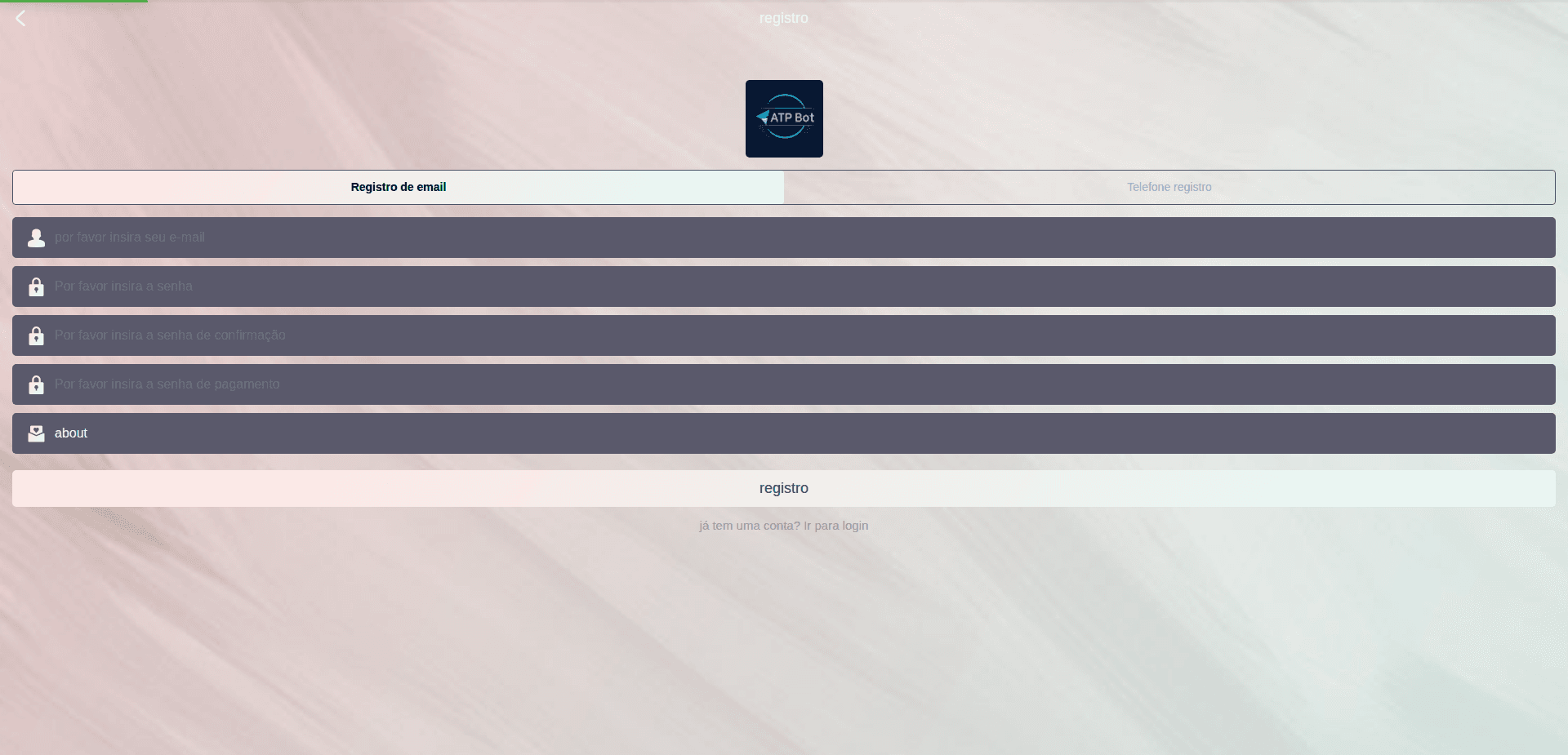
Task: Click the 'já tem uma conta?' text
Action: click(x=749, y=526)
